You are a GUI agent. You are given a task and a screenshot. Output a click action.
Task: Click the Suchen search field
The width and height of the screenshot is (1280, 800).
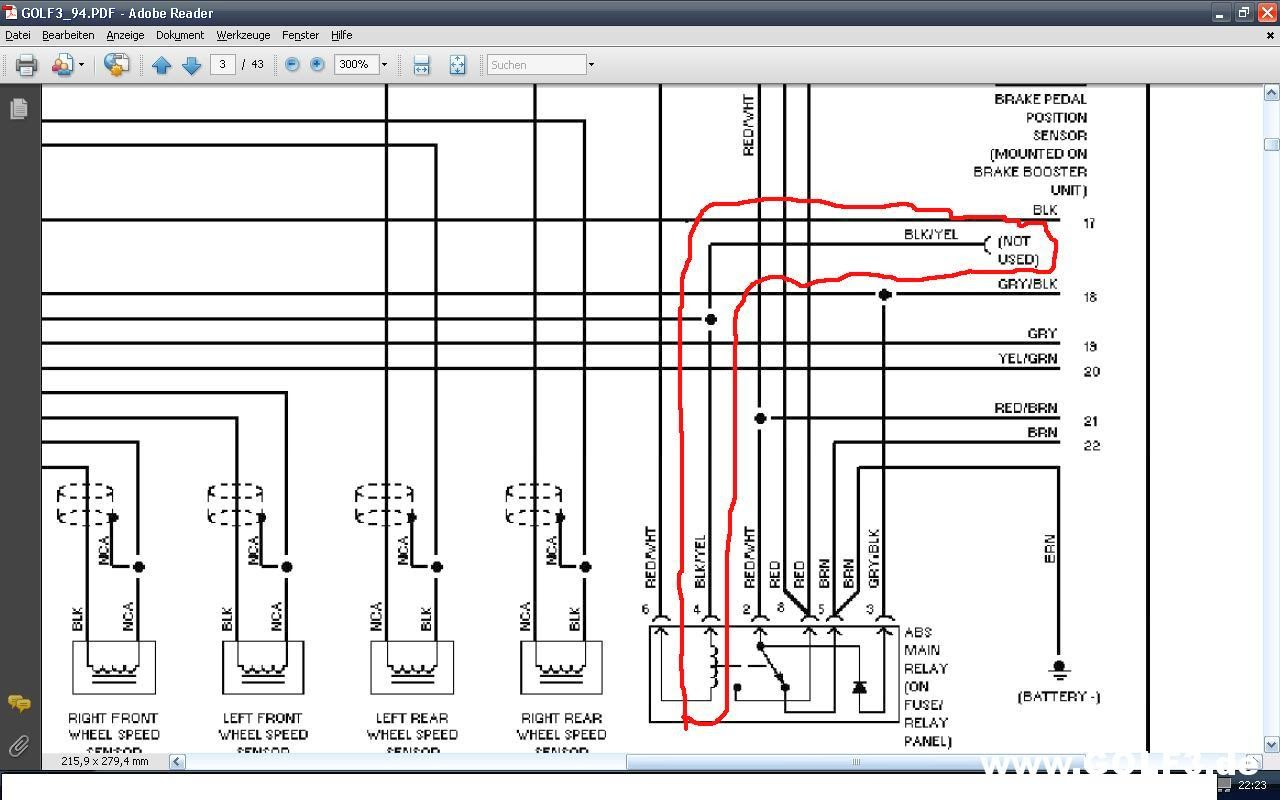(x=536, y=64)
